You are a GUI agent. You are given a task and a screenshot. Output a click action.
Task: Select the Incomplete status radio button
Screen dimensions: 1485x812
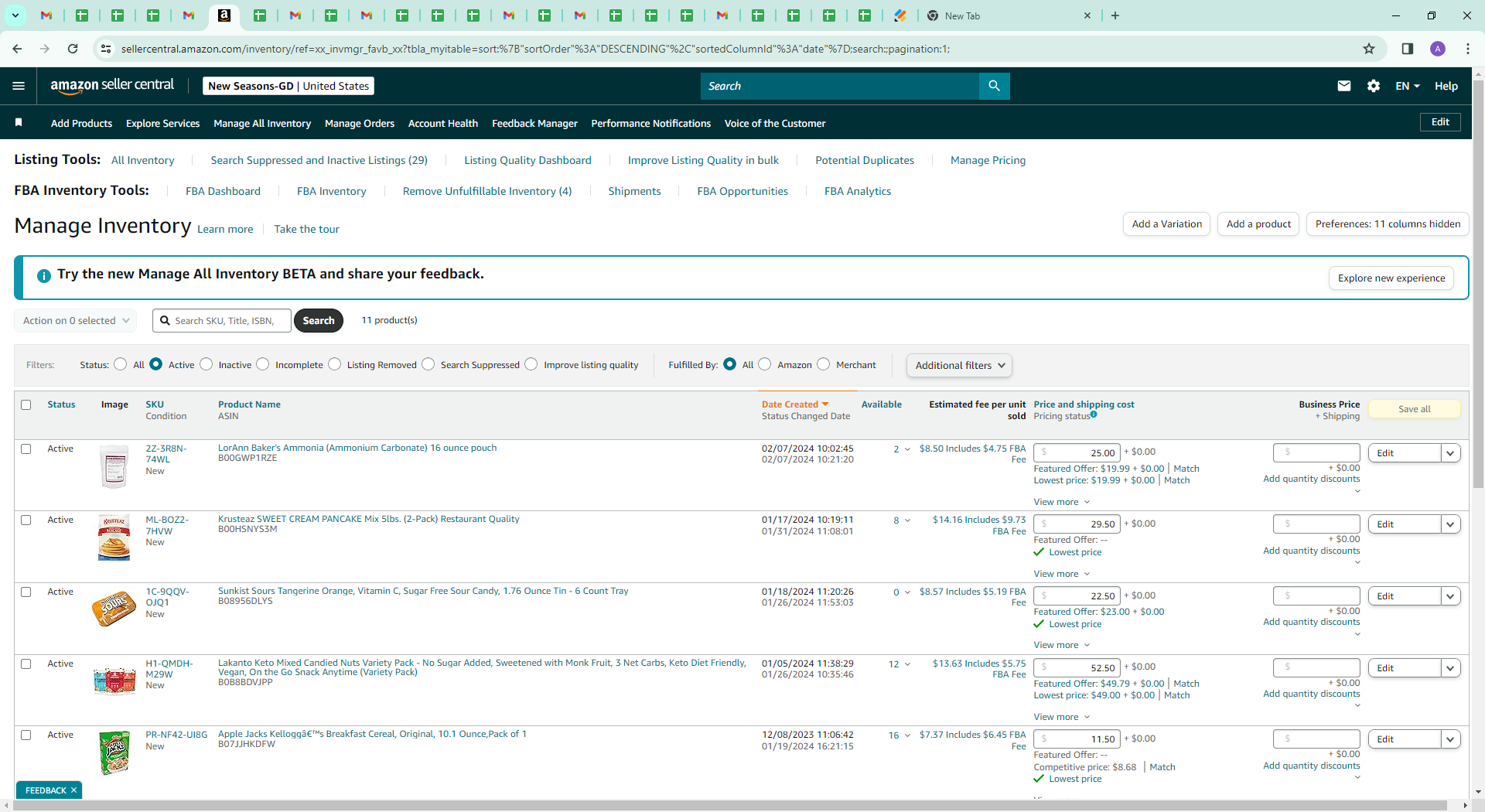point(263,364)
